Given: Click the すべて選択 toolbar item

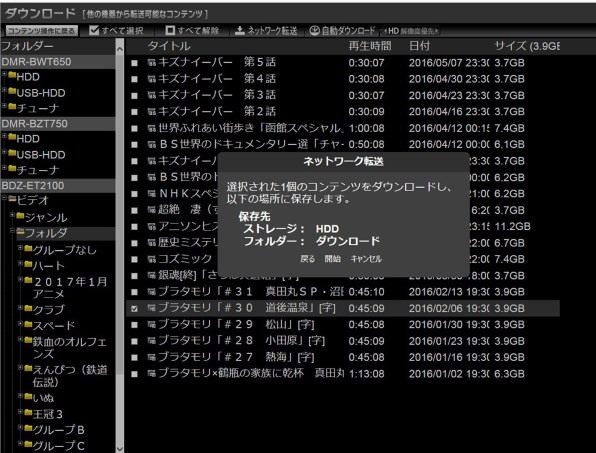Looking at the screenshot, I should click(116, 30).
